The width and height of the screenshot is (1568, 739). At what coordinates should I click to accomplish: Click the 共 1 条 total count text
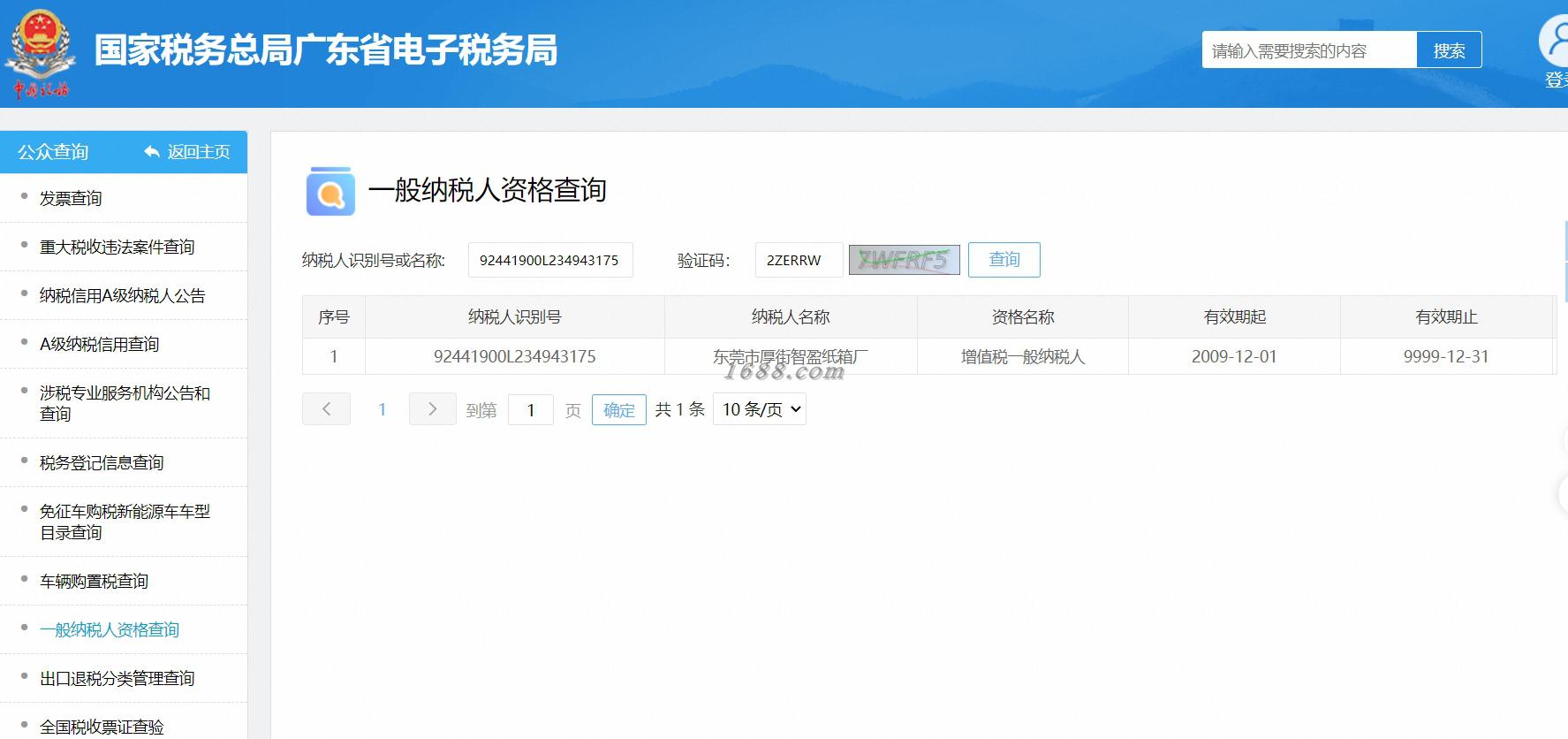coord(680,409)
